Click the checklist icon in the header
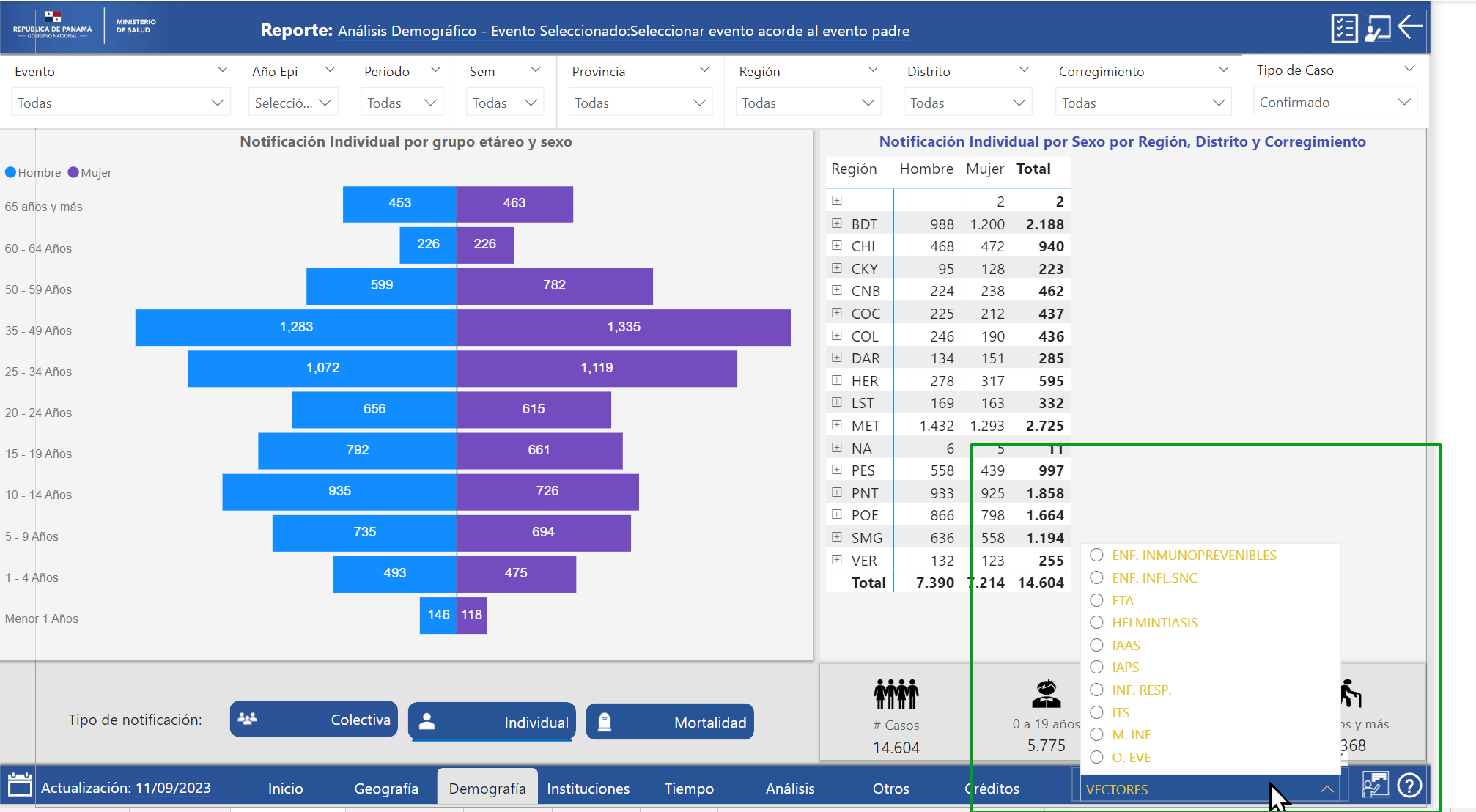 pos(1344,29)
